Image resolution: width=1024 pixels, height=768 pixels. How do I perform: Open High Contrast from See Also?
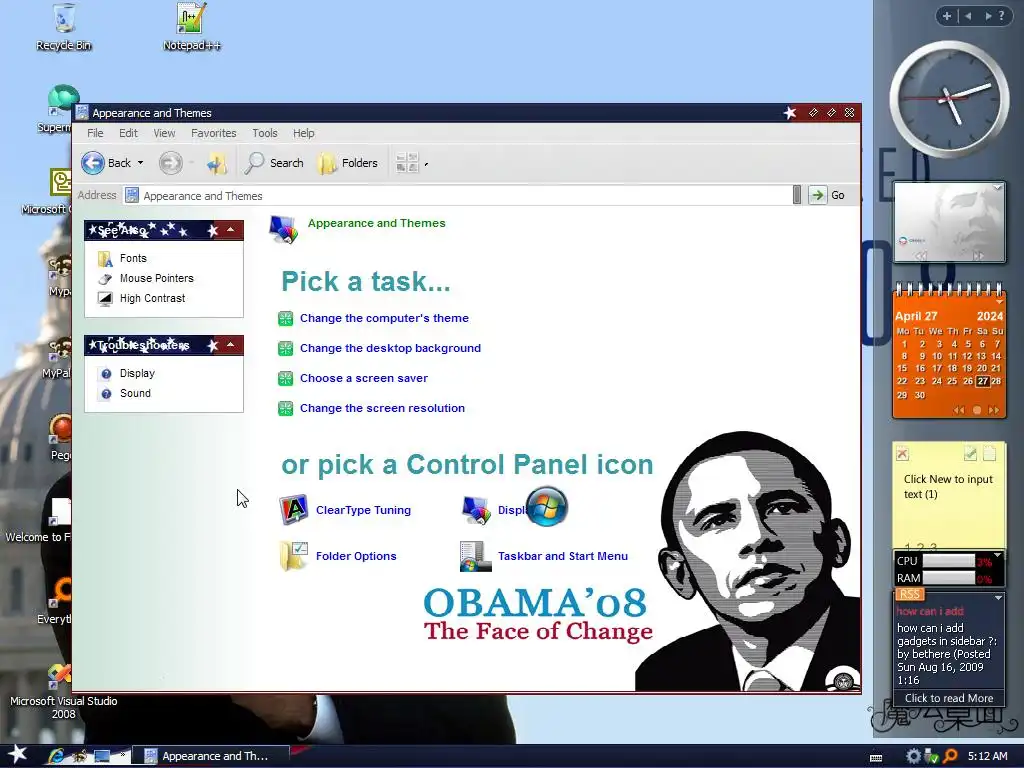pos(152,298)
